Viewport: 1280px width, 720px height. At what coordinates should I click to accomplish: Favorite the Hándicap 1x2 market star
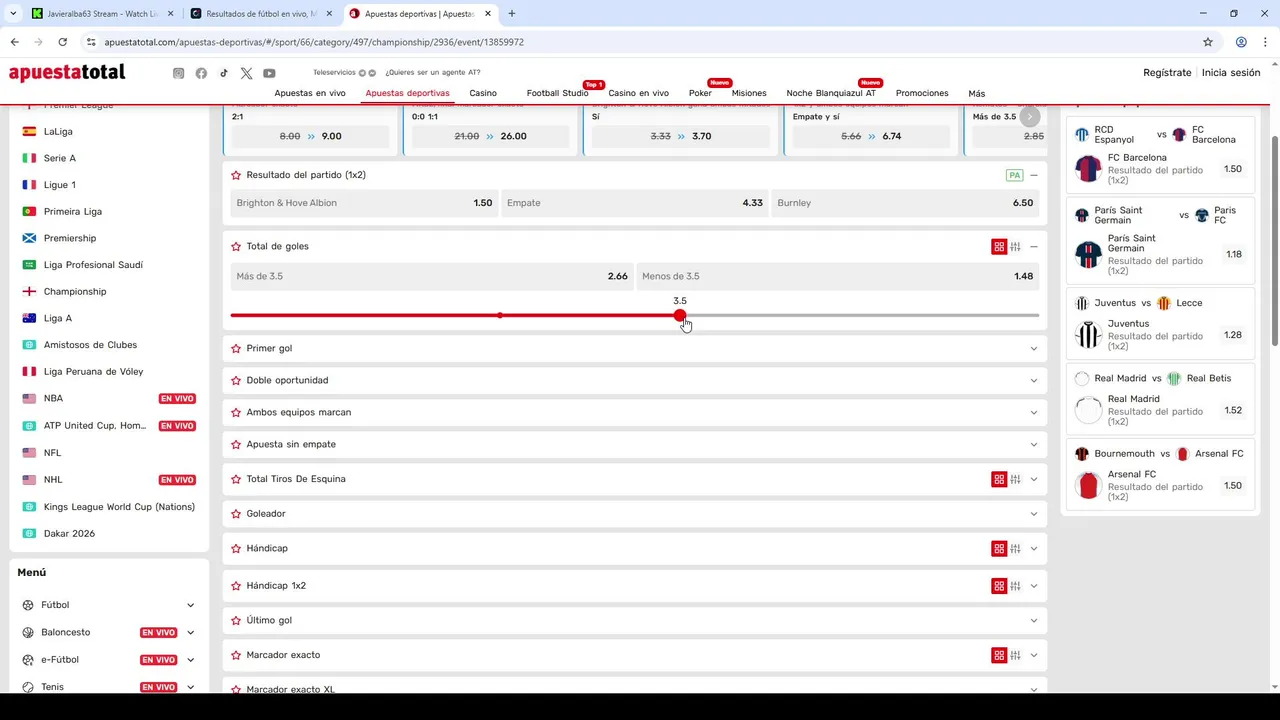(x=236, y=586)
